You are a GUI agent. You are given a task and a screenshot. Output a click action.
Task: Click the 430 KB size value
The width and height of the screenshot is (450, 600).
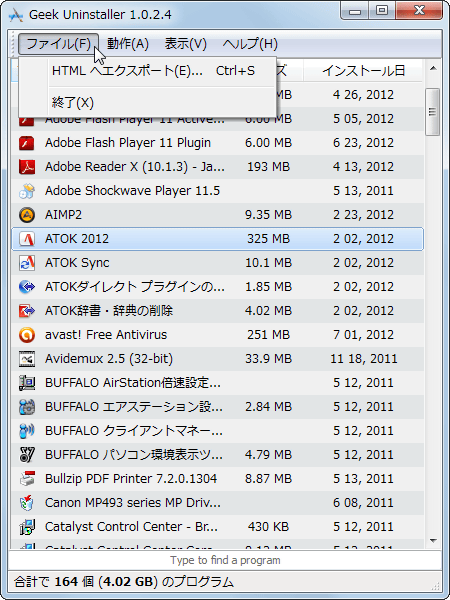tap(269, 527)
